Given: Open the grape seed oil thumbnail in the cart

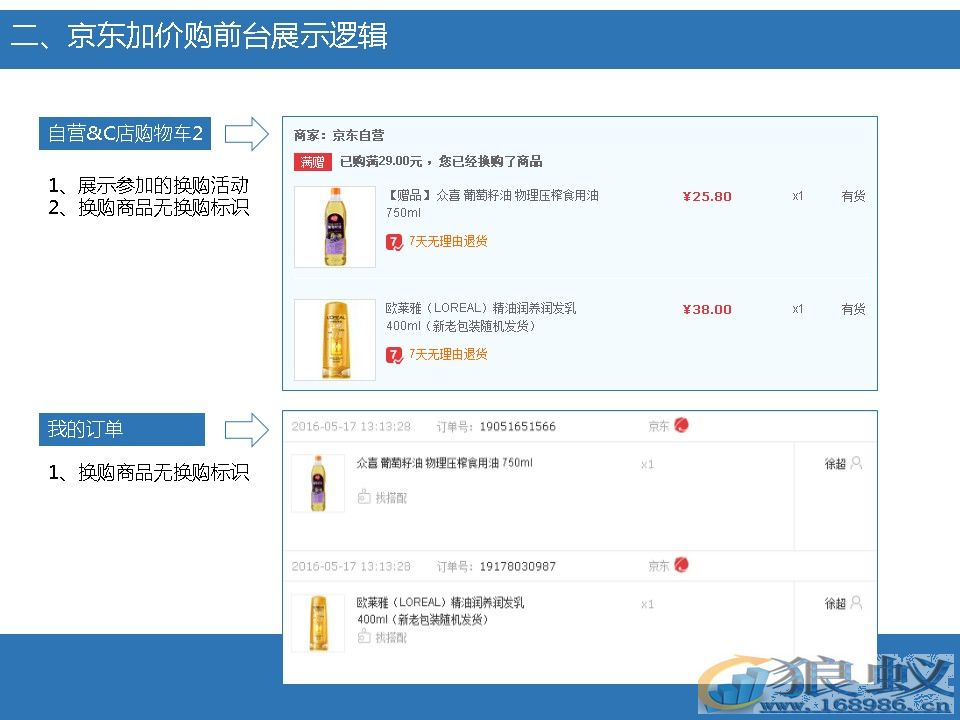Looking at the screenshot, I should click(x=335, y=227).
